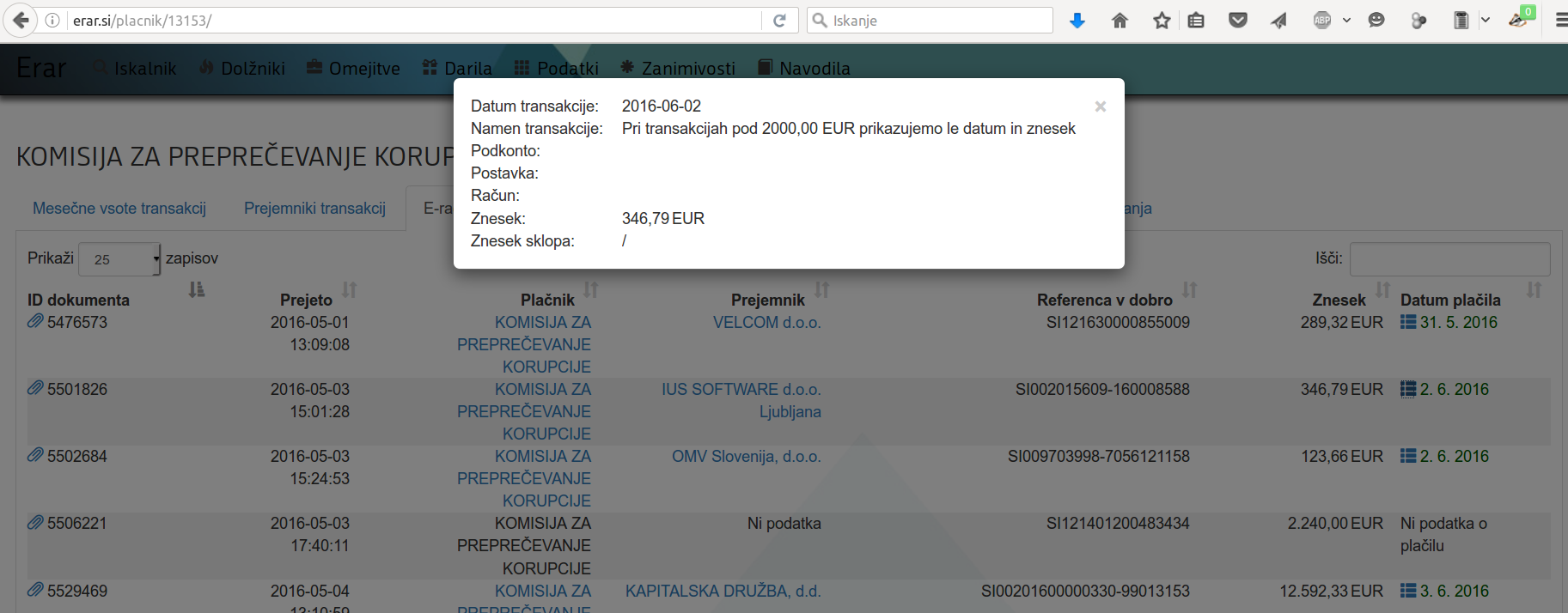This screenshot has height=613, width=1568.
Task: Open the paperclip attachment for document 5506221
Action: (x=35, y=522)
